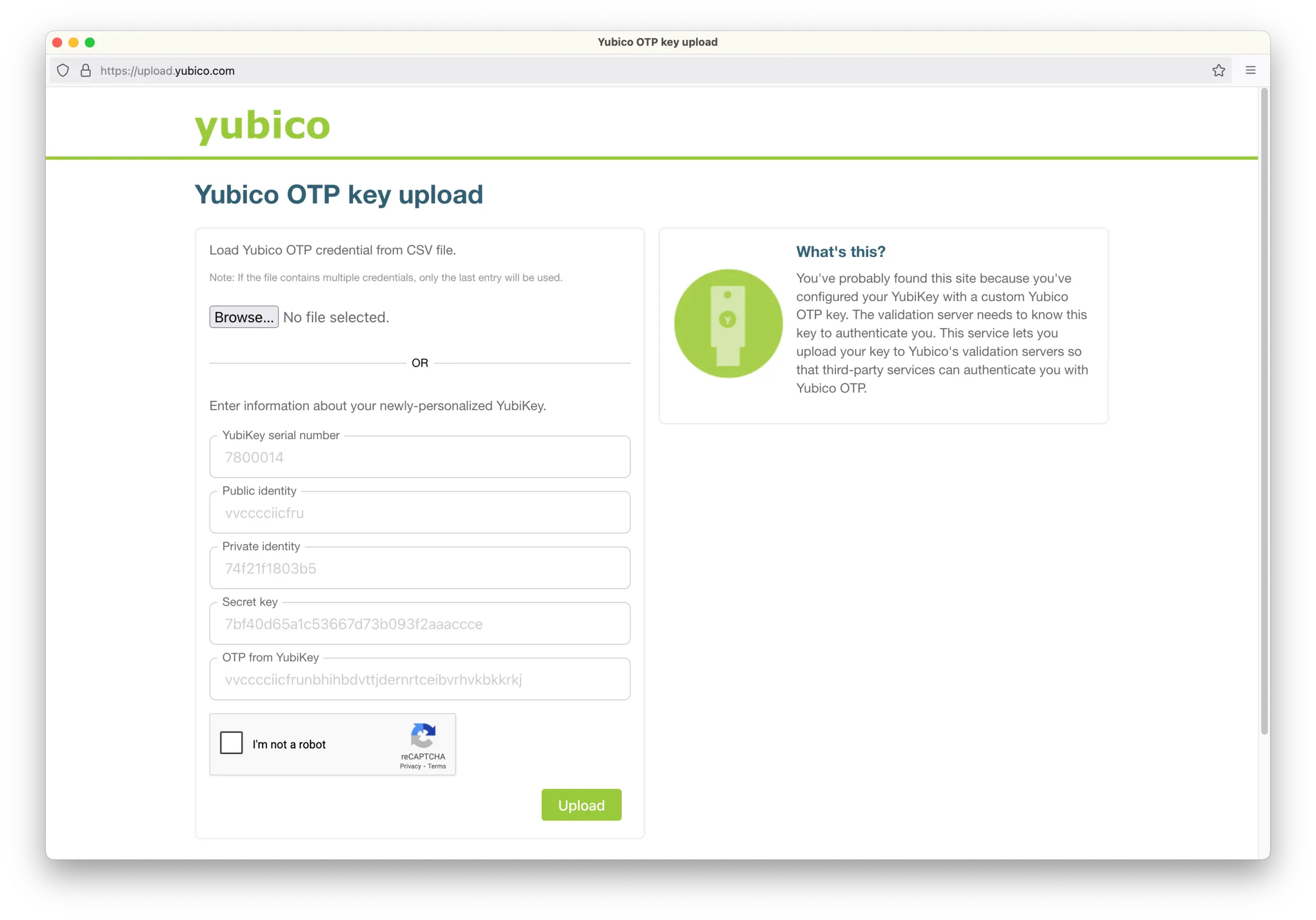Click the Private identity input field
The image size is (1316, 920).
(419, 568)
